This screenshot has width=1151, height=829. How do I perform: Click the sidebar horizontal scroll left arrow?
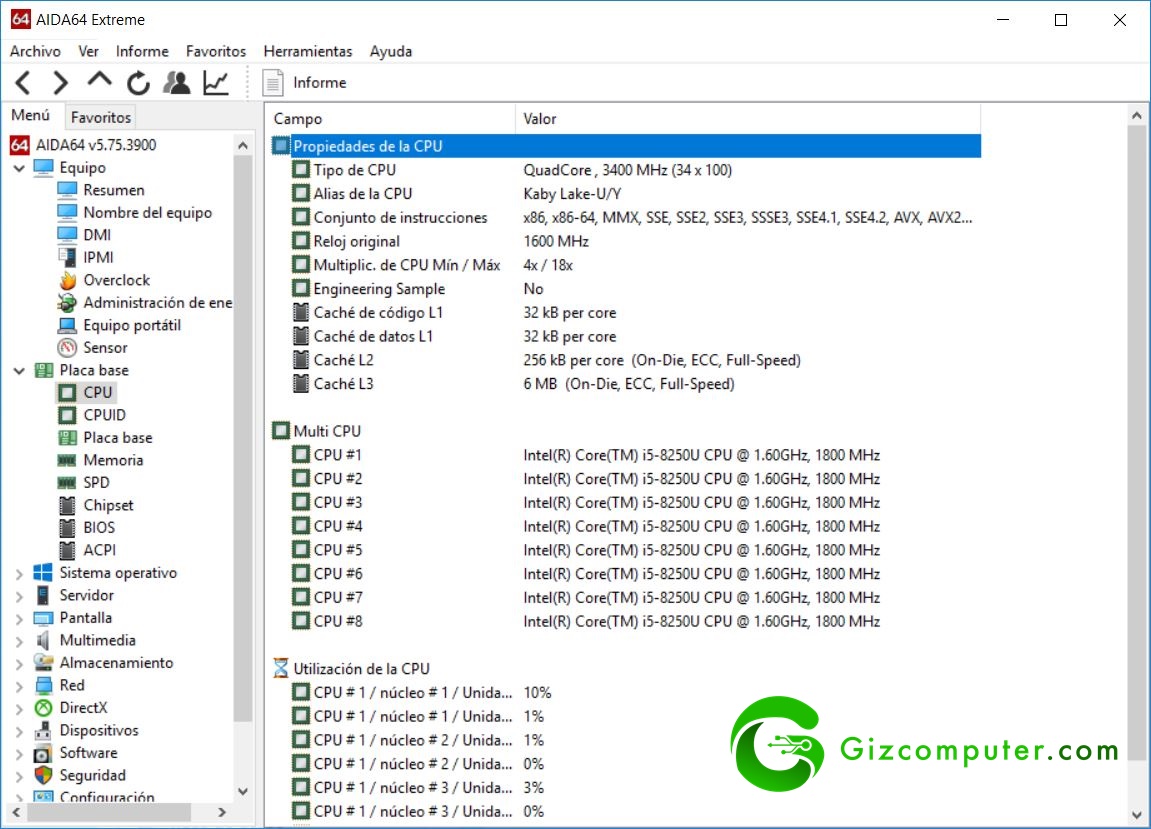(16, 812)
